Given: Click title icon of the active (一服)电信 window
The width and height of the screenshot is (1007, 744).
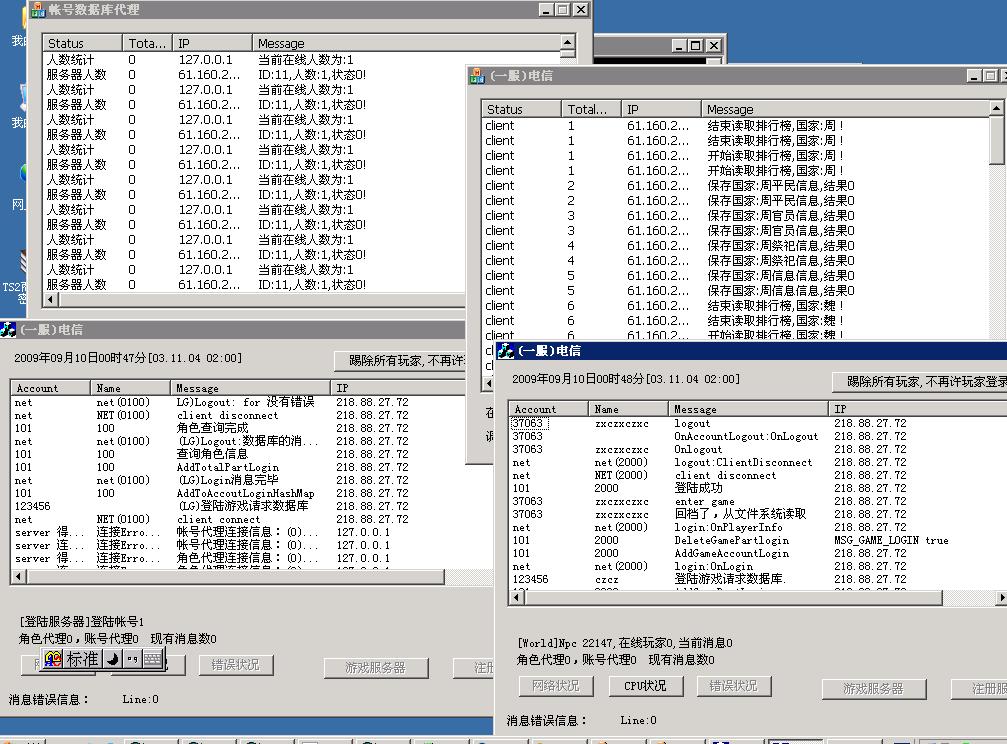Looking at the screenshot, I should [507, 351].
